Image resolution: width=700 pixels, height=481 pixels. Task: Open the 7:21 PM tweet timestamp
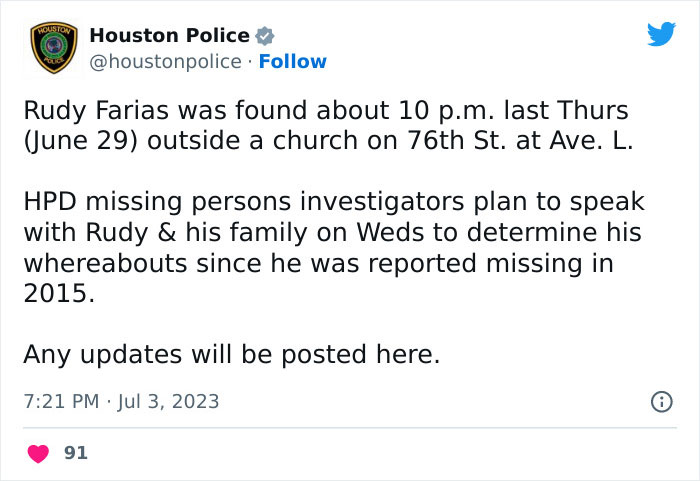(x=61, y=402)
